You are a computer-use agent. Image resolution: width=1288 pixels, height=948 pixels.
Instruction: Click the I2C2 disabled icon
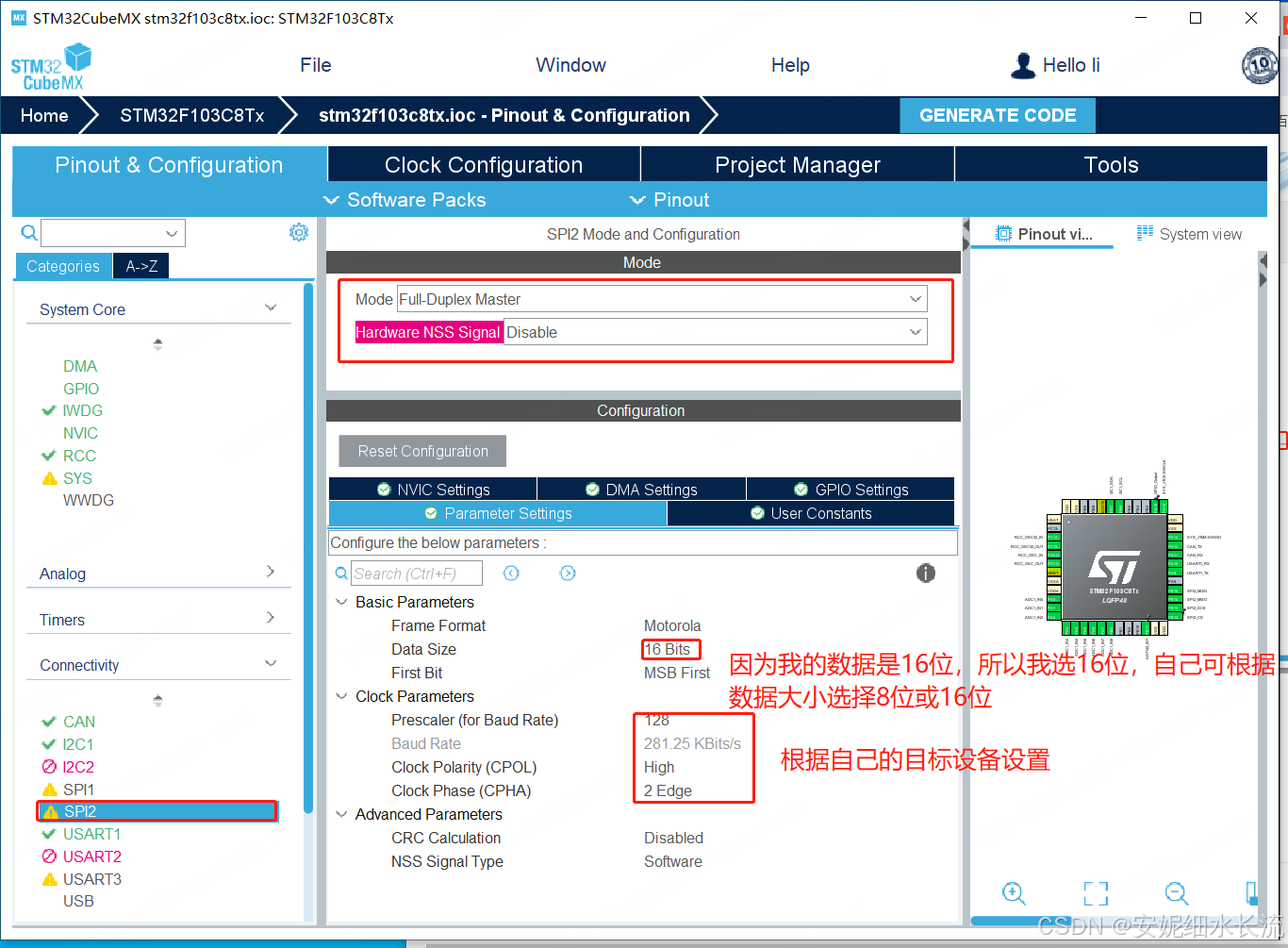pyautogui.click(x=50, y=767)
